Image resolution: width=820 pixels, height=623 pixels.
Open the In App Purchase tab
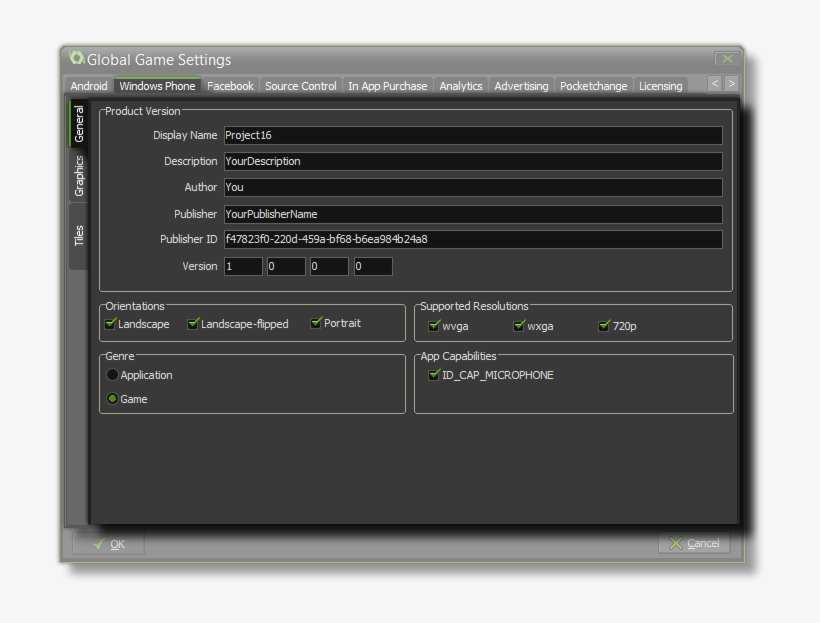(x=387, y=86)
